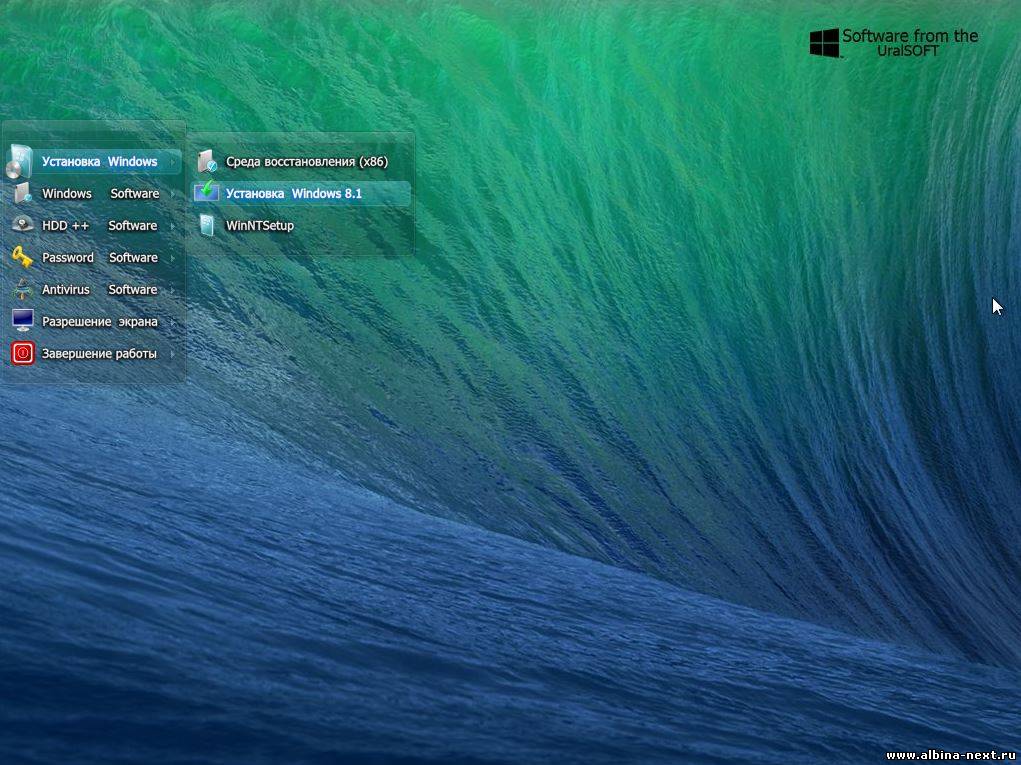Open the Установка Windows menu entry
The width and height of the screenshot is (1021, 765).
93,161
